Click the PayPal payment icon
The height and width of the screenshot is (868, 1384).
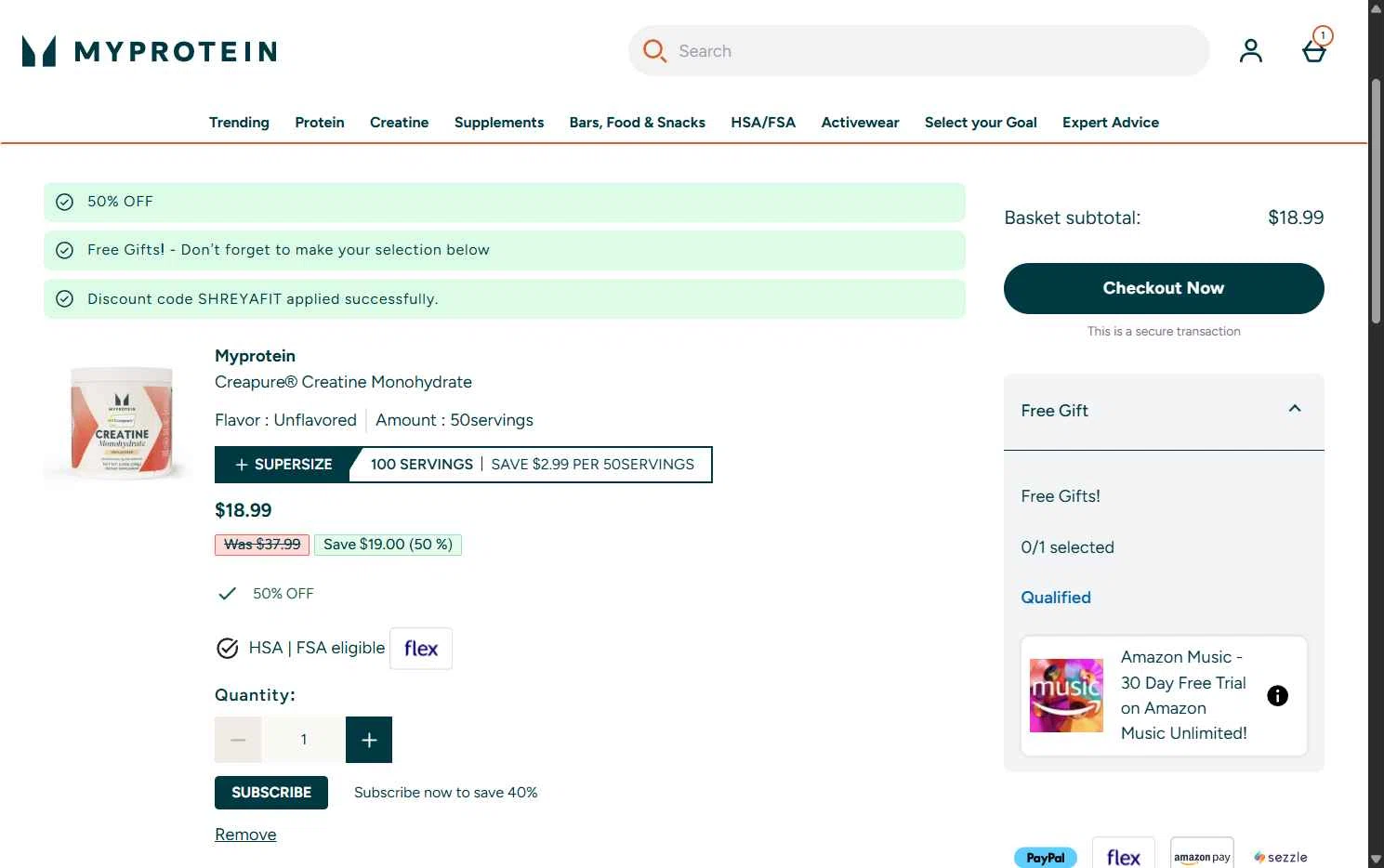click(x=1045, y=857)
